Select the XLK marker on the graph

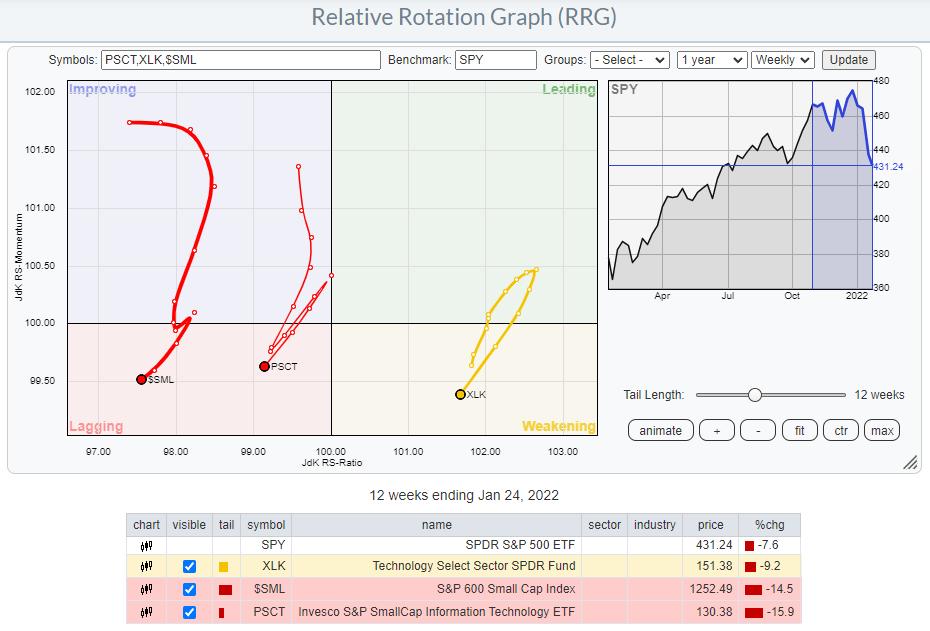[460, 395]
